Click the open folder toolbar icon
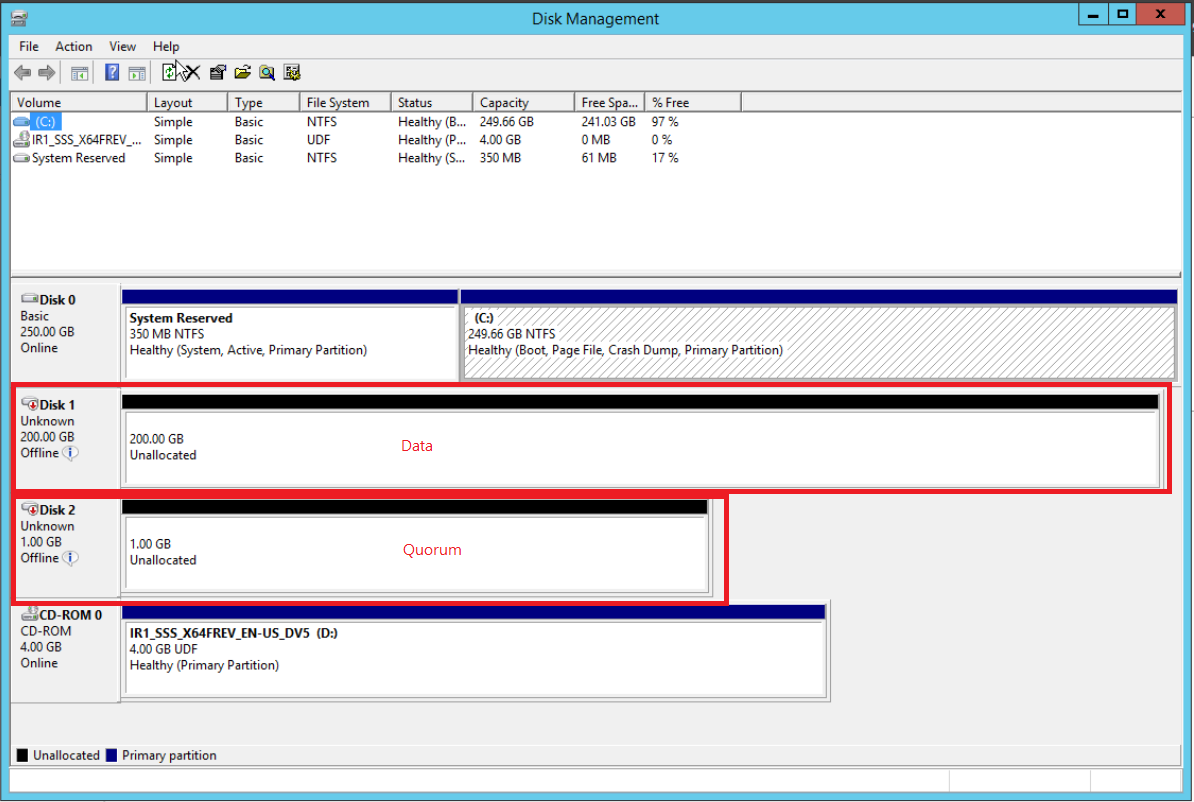The image size is (1194, 802). 242,72
